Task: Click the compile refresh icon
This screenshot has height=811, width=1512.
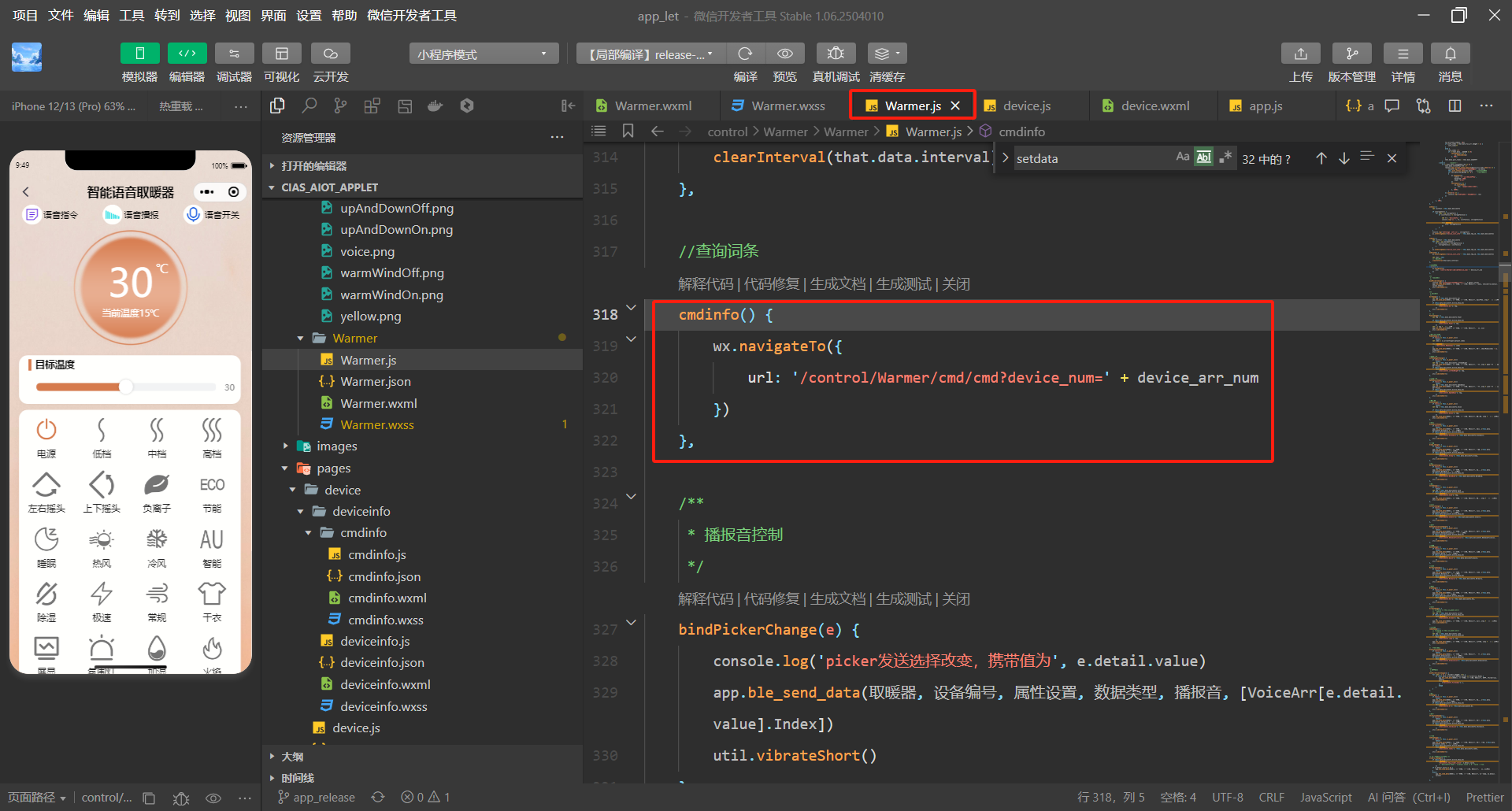Action: click(745, 54)
